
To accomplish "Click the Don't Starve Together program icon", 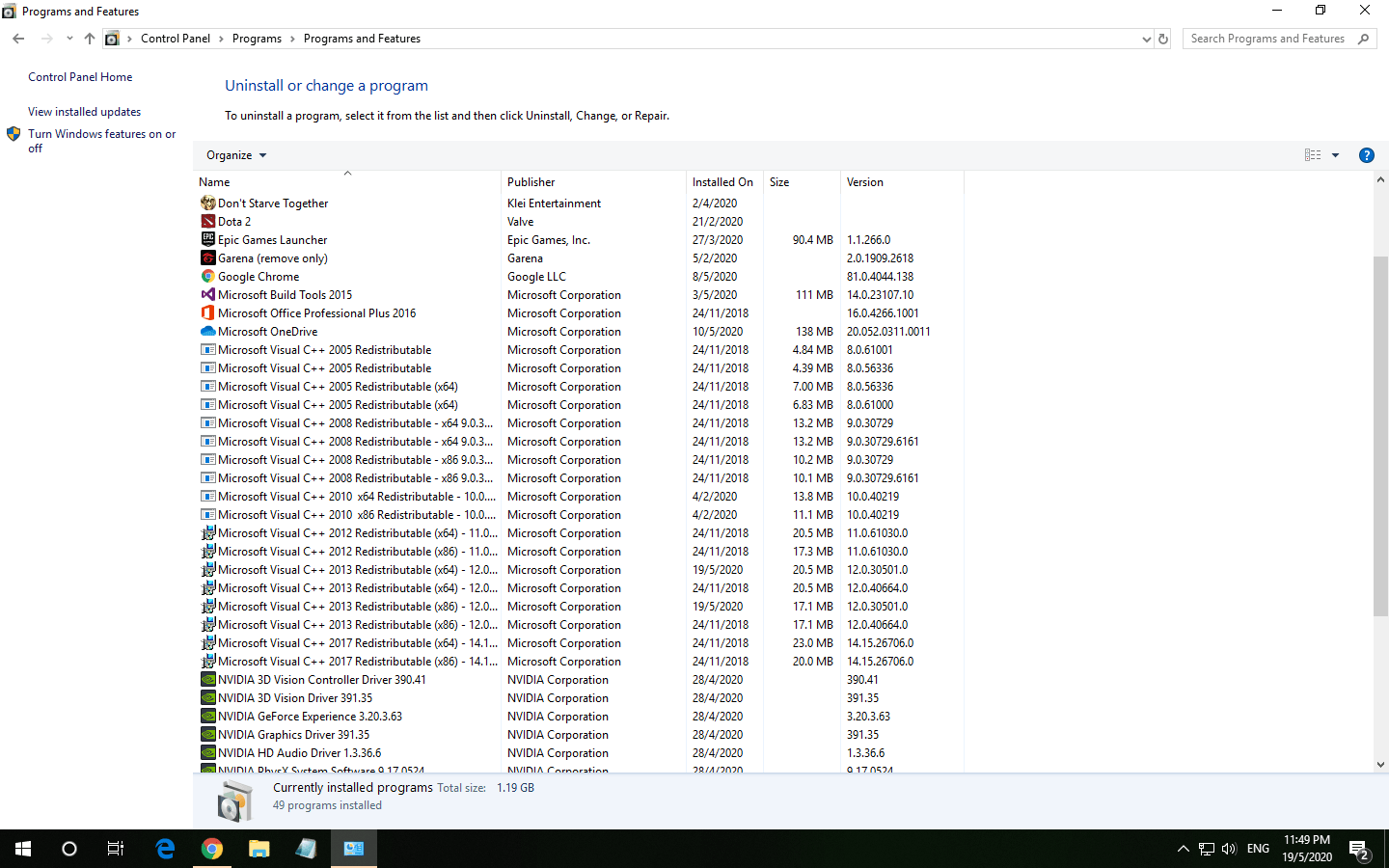I will (x=207, y=203).
